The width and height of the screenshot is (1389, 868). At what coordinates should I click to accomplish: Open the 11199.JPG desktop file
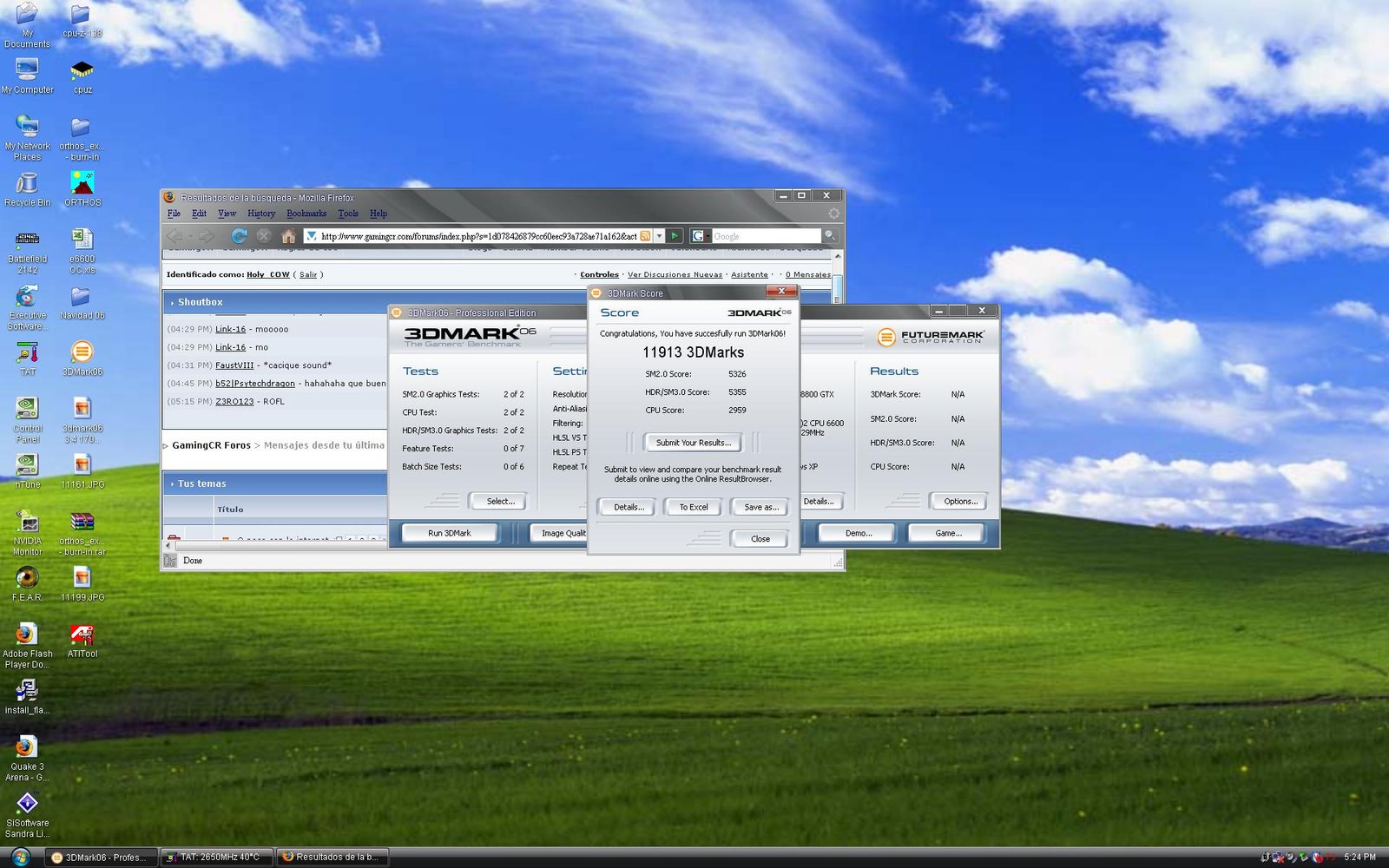coord(82,583)
